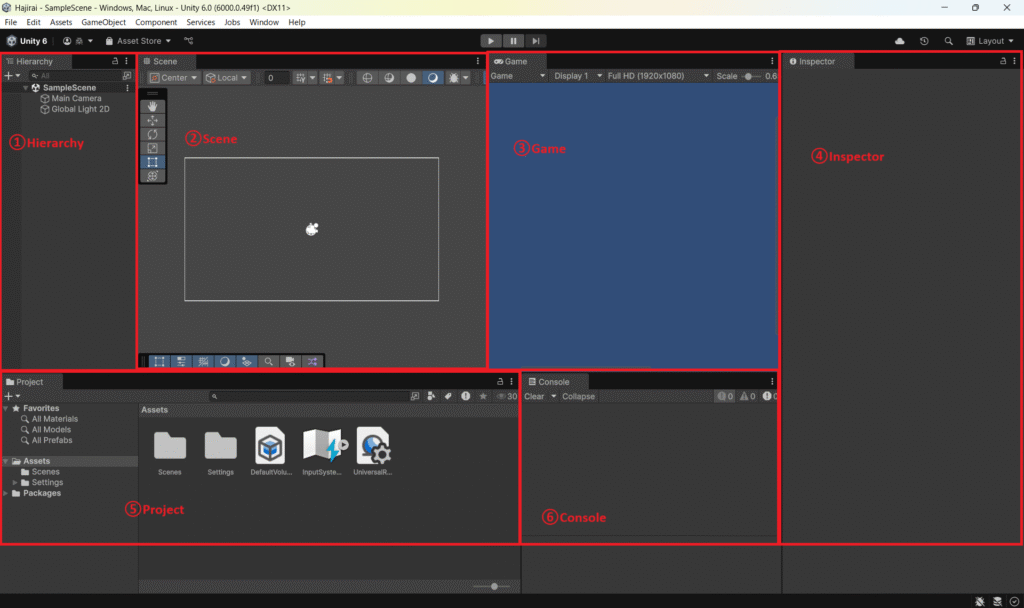Toggle the grid visibility icon at Scene bottom
Viewport: 1024px width, 608px height.
(203, 361)
